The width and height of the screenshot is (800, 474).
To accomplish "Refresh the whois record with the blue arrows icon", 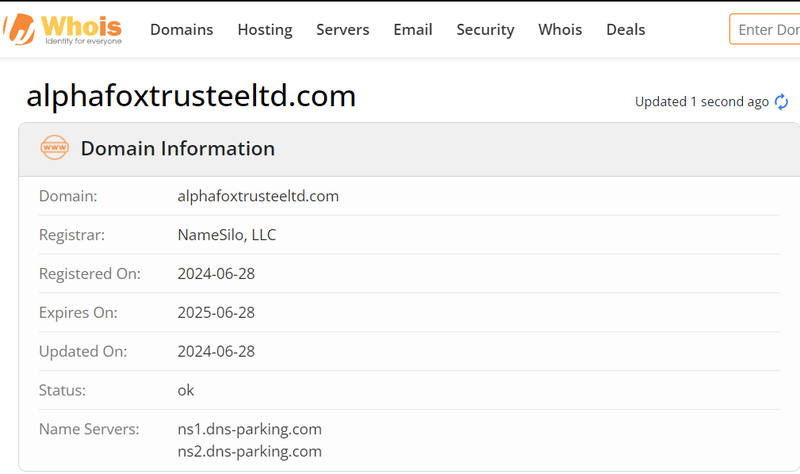I will pyautogui.click(x=781, y=102).
